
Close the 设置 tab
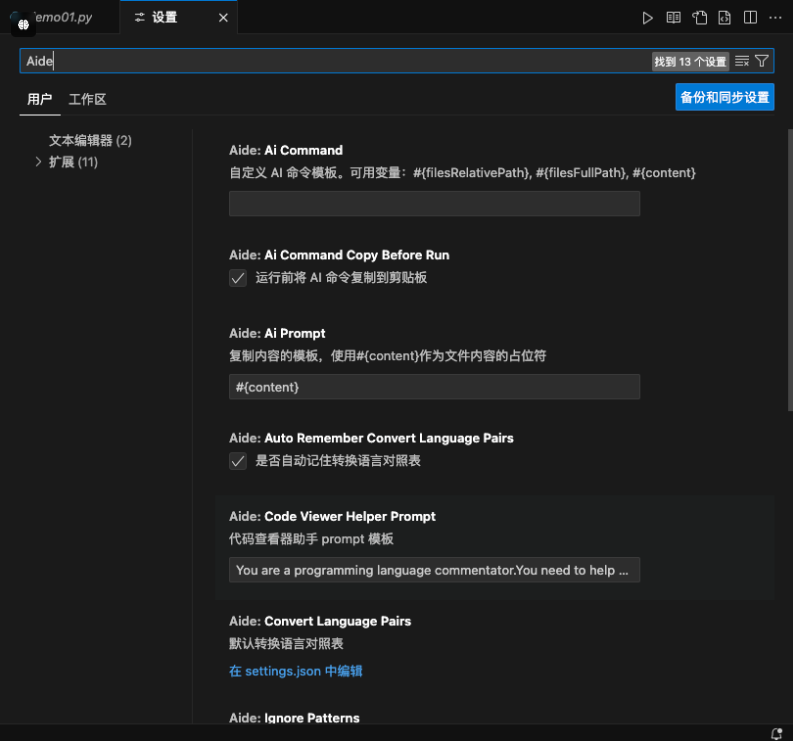tap(223, 18)
